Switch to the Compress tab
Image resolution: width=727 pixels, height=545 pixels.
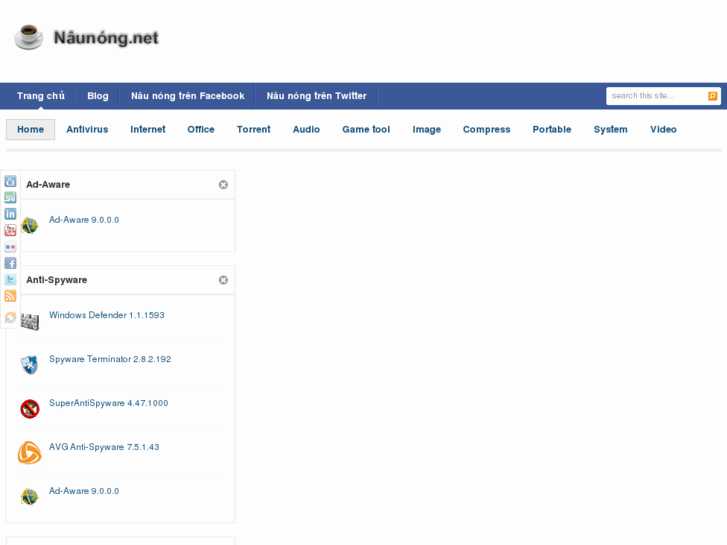(486, 129)
